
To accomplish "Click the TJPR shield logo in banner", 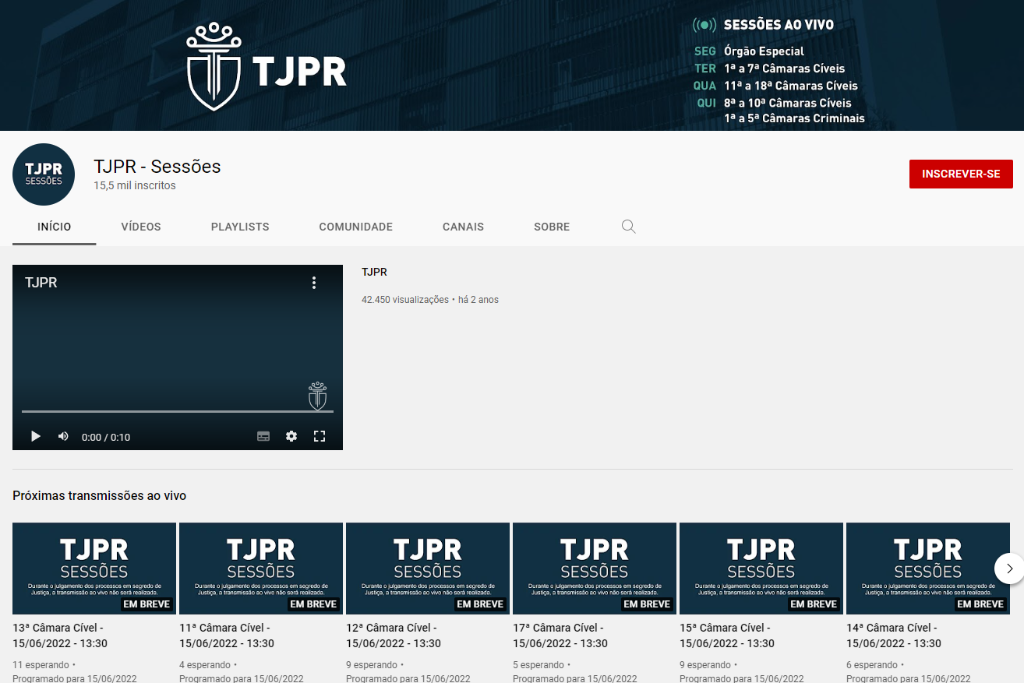I will point(214,67).
